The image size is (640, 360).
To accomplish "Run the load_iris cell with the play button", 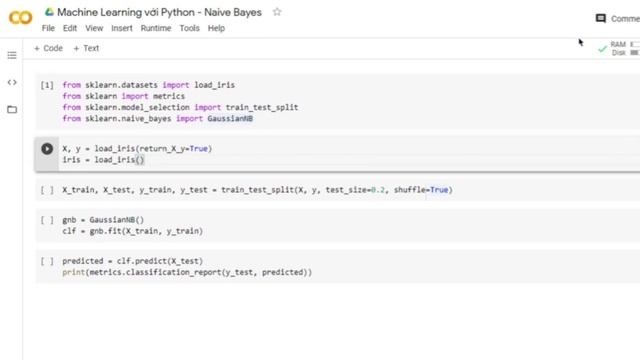I will [x=47, y=149].
